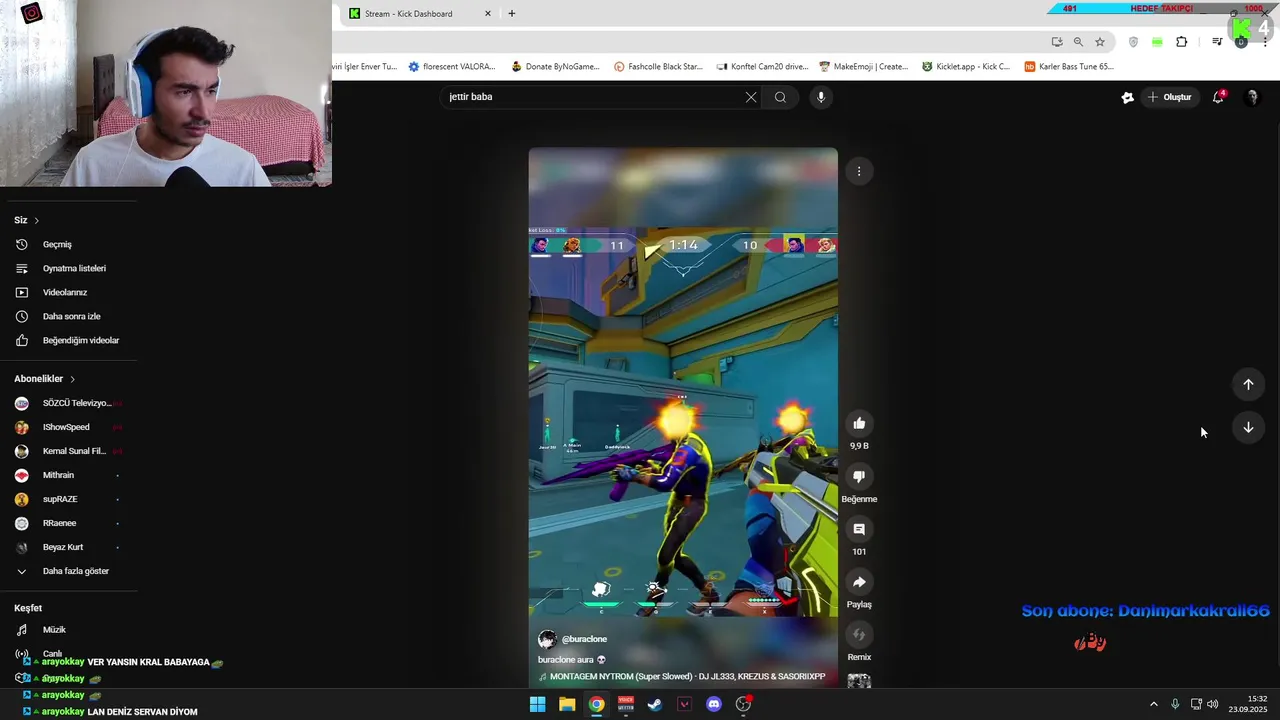Open the Short's three-dot options menu

[x=859, y=171]
